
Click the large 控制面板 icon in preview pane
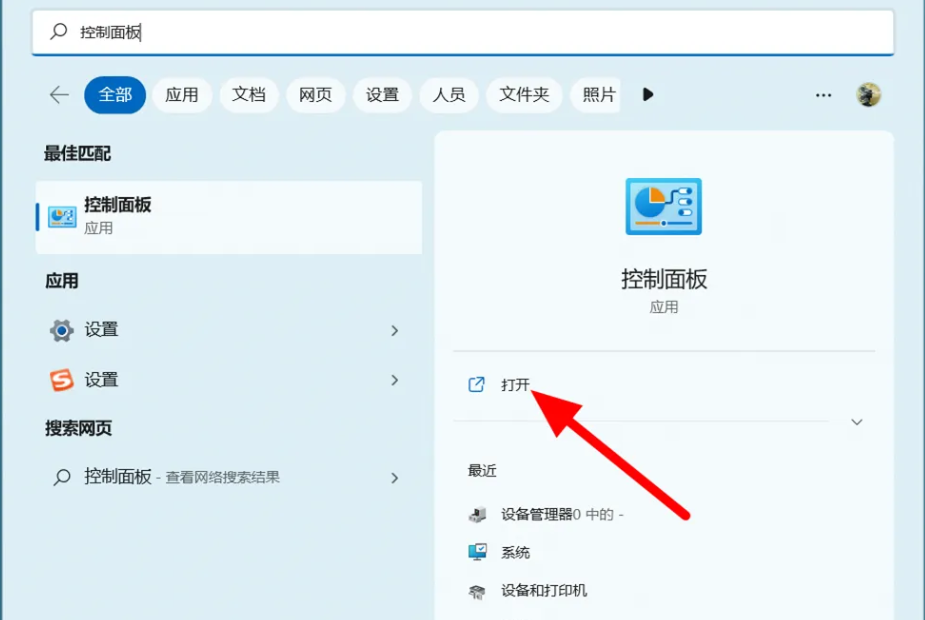(663, 207)
